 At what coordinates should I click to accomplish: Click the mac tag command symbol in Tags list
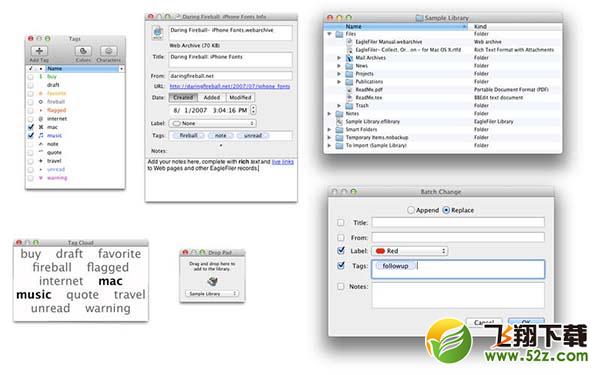pyautogui.click(x=41, y=127)
